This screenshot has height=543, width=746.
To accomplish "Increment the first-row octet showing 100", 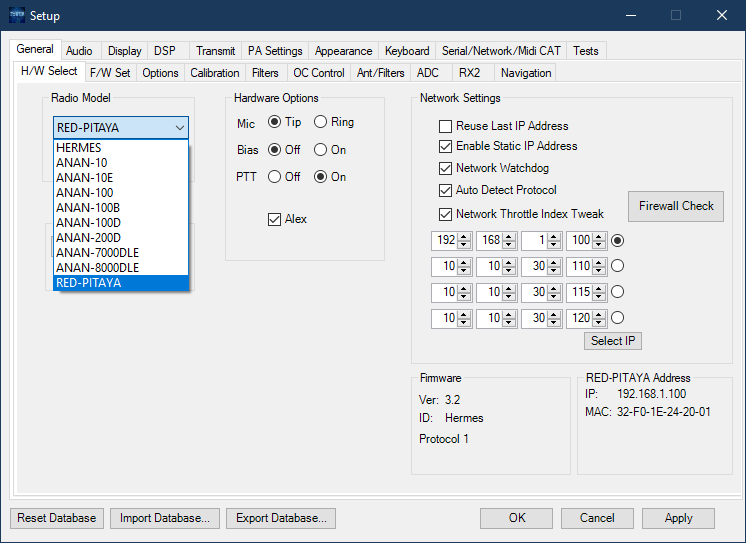I will (x=599, y=237).
